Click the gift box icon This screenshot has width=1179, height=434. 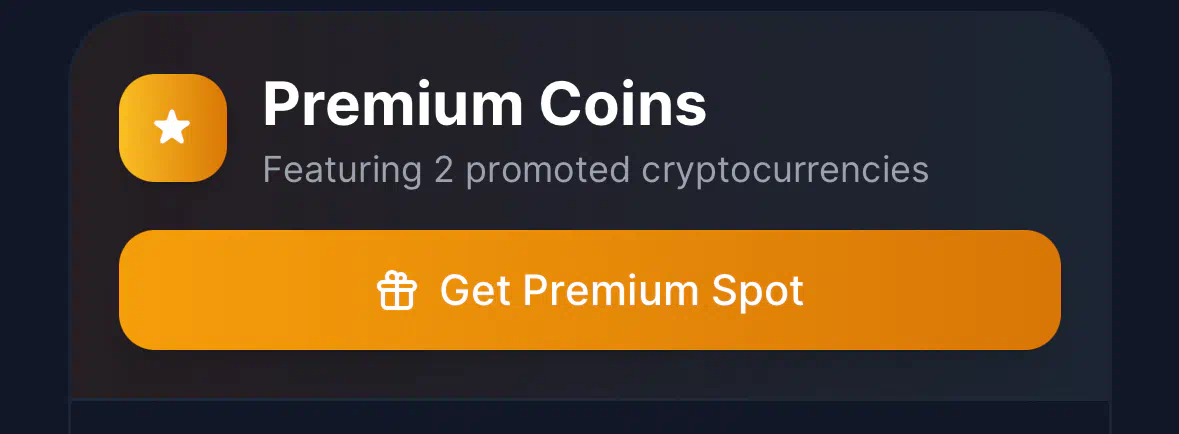(x=396, y=290)
